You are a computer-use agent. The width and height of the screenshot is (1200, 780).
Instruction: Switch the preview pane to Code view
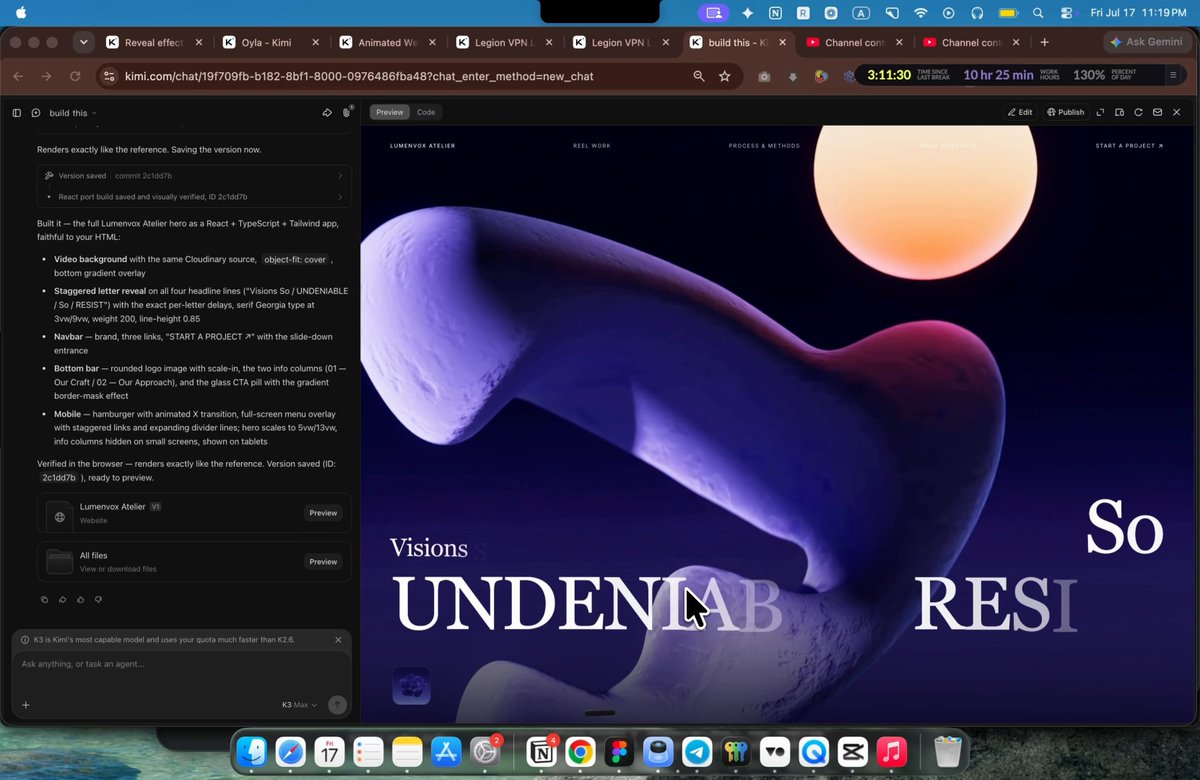point(426,112)
